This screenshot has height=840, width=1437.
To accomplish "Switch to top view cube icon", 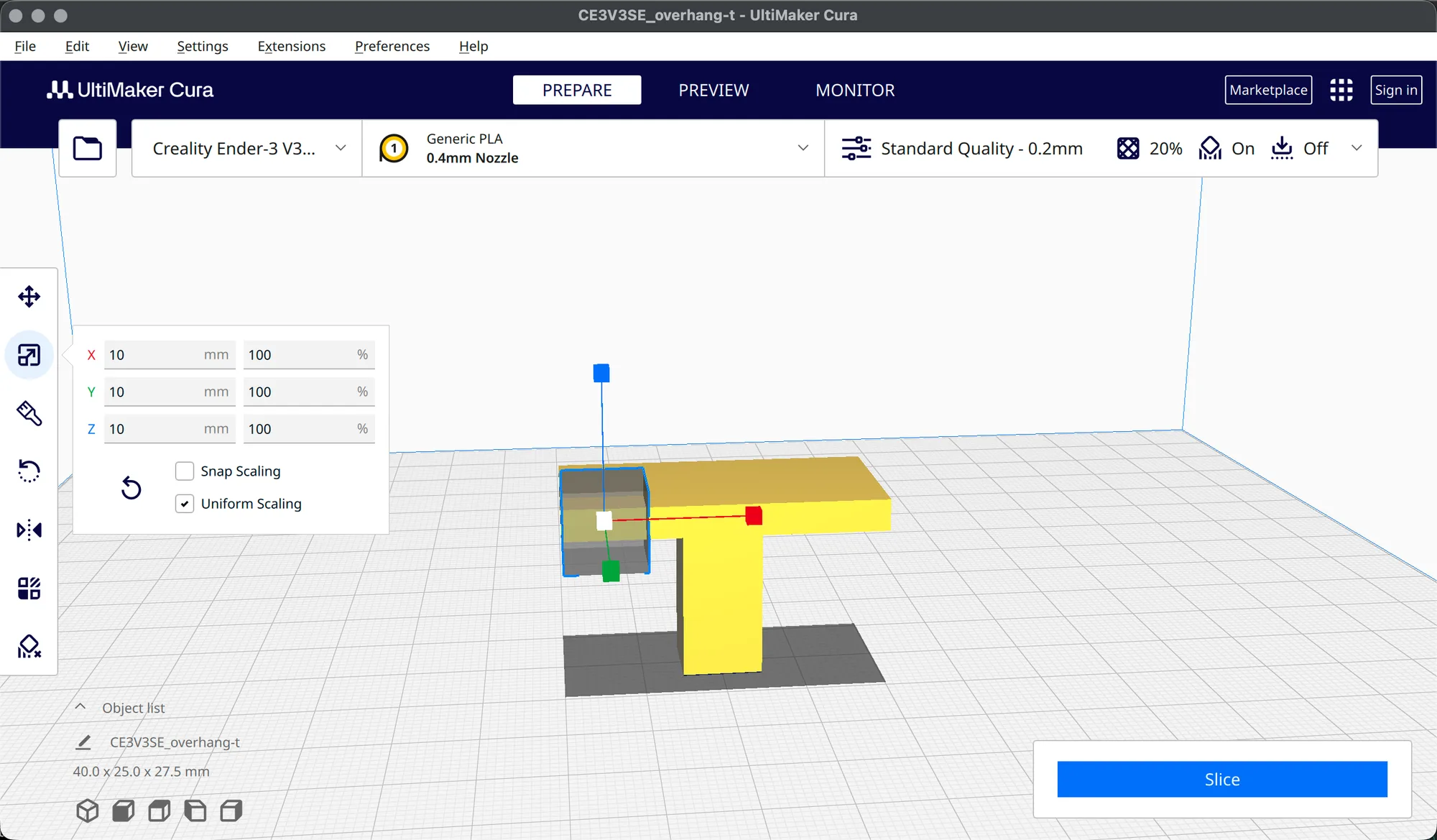I will [160, 811].
